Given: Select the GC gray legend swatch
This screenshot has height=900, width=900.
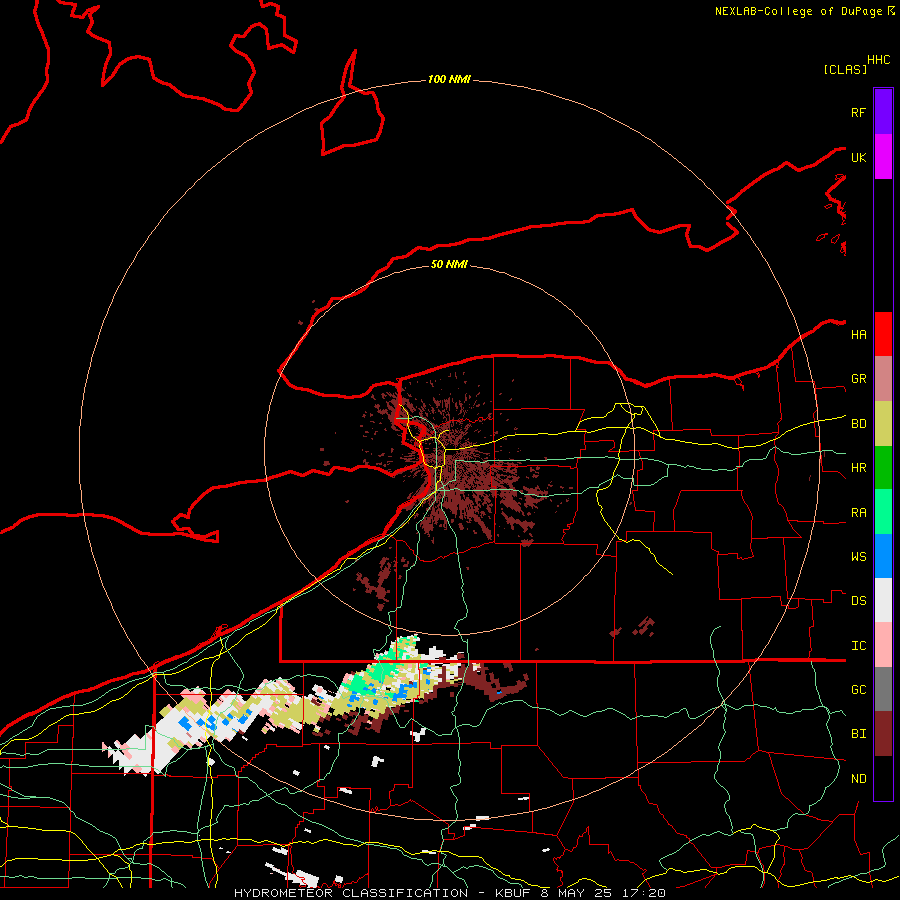Looking at the screenshot, I should click(x=883, y=689).
